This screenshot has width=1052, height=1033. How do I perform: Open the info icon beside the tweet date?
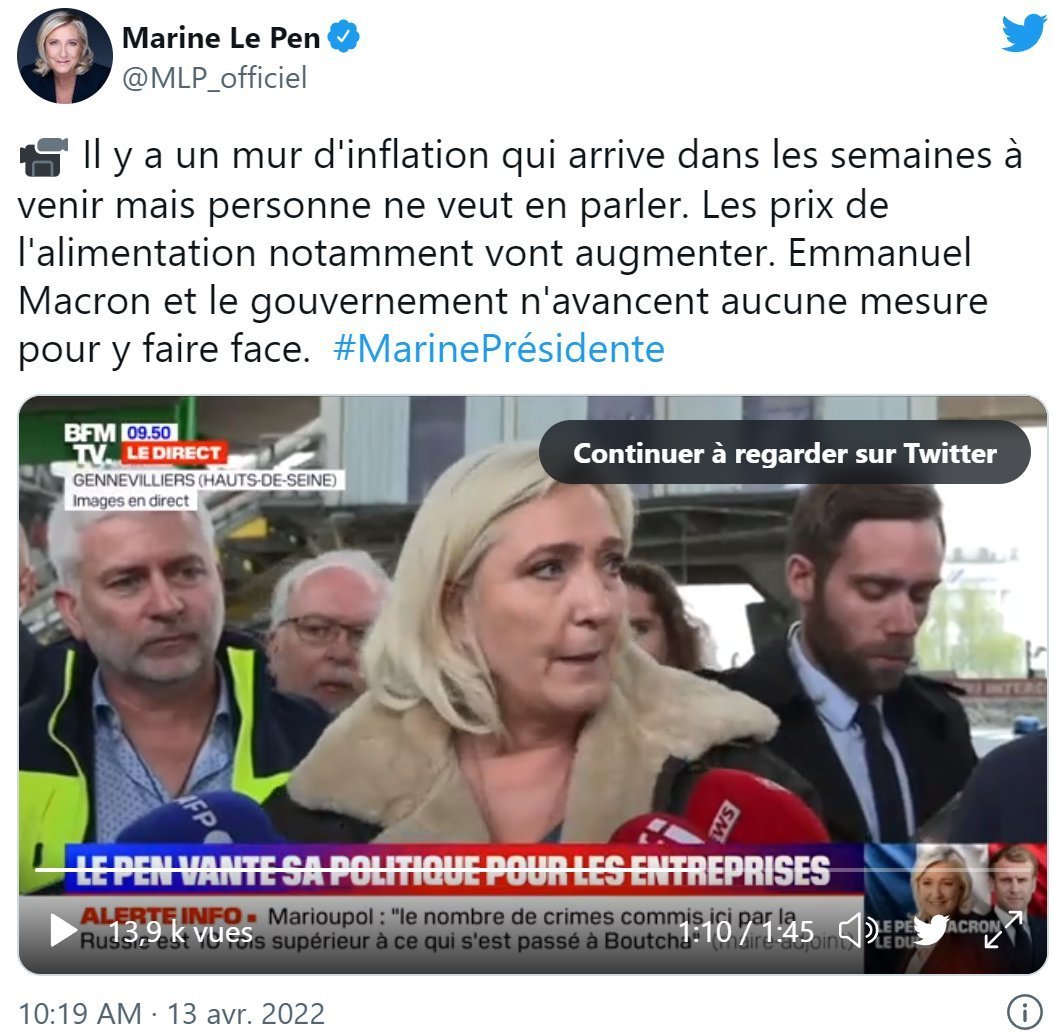pos(1020,1011)
